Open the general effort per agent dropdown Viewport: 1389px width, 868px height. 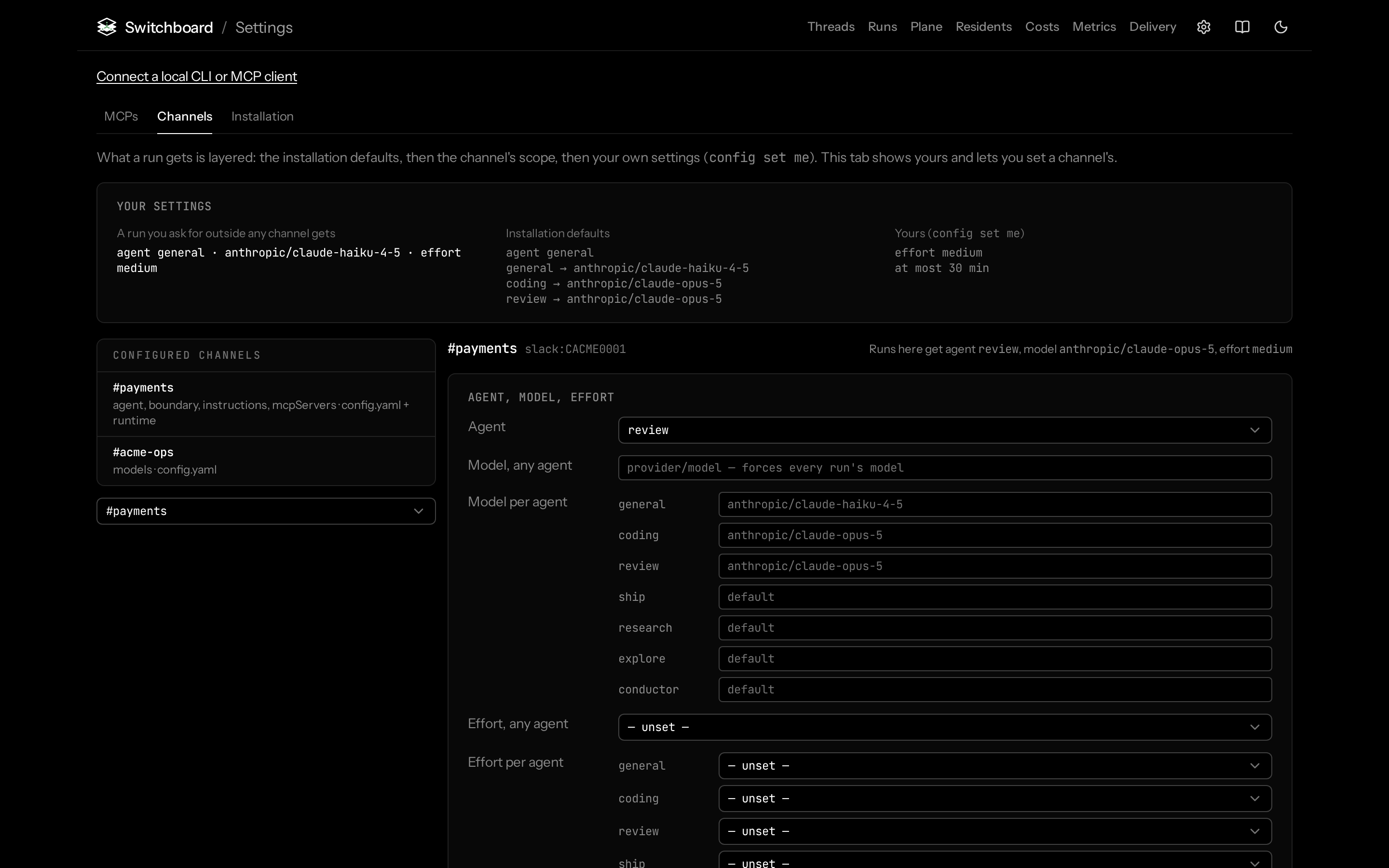coord(995,766)
